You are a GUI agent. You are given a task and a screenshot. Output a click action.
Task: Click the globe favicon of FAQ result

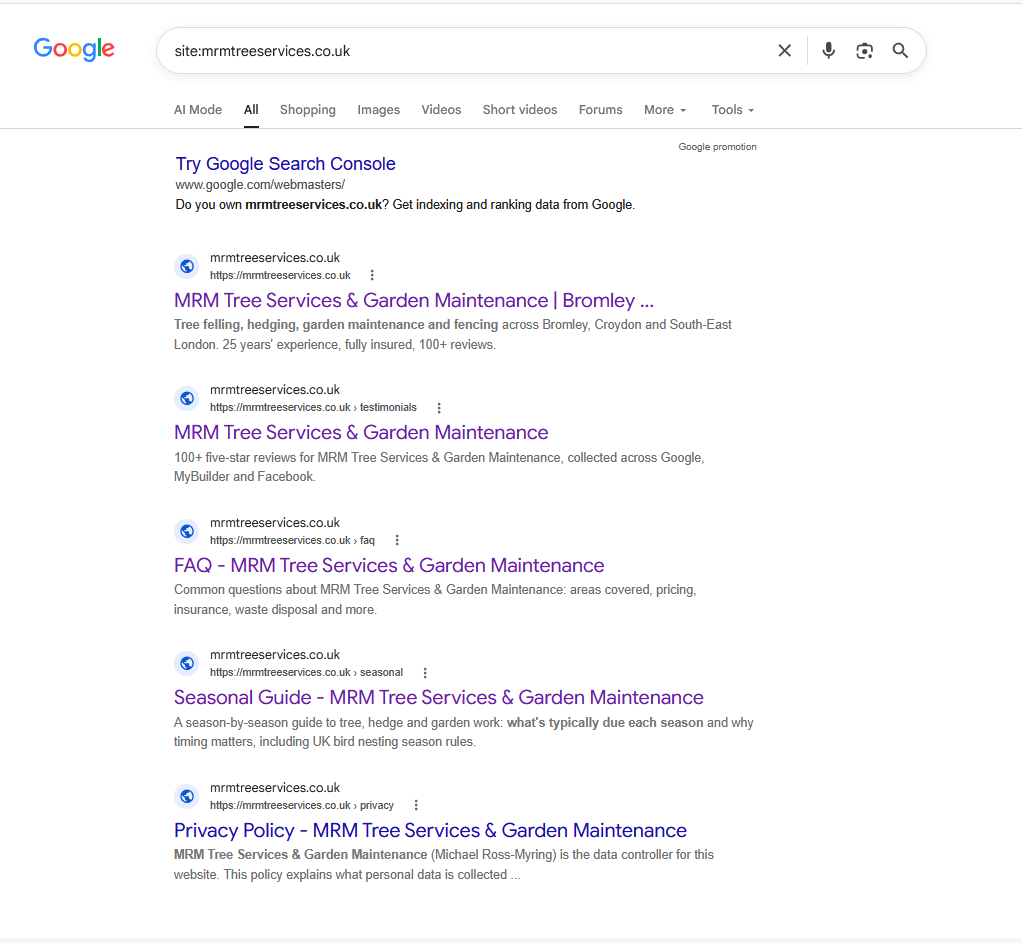[x=187, y=531]
